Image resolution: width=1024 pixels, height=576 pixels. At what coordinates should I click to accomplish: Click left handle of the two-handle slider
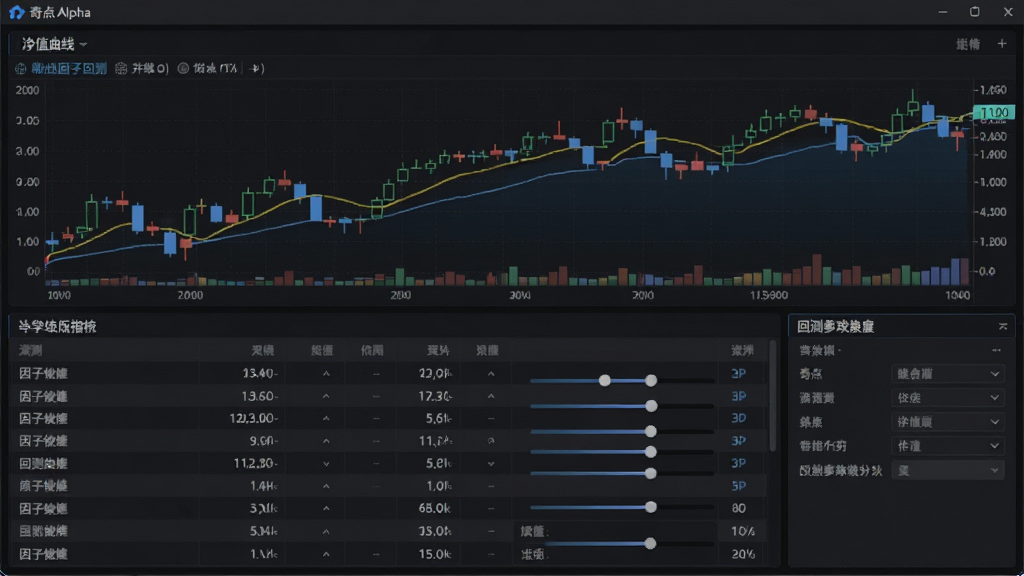[x=605, y=380]
